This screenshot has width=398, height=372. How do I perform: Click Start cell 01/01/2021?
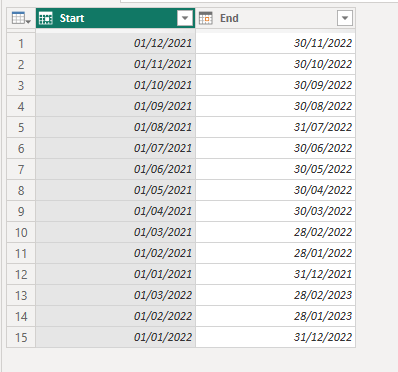click(x=115, y=274)
